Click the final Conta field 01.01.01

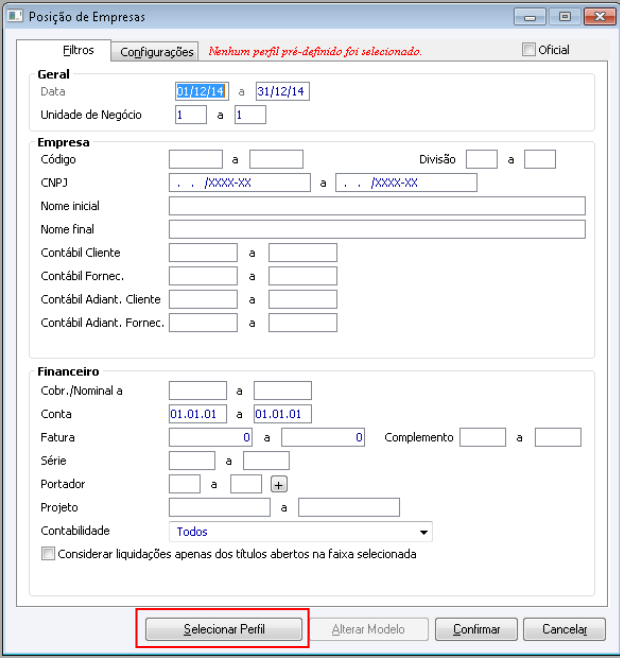click(283, 414)
